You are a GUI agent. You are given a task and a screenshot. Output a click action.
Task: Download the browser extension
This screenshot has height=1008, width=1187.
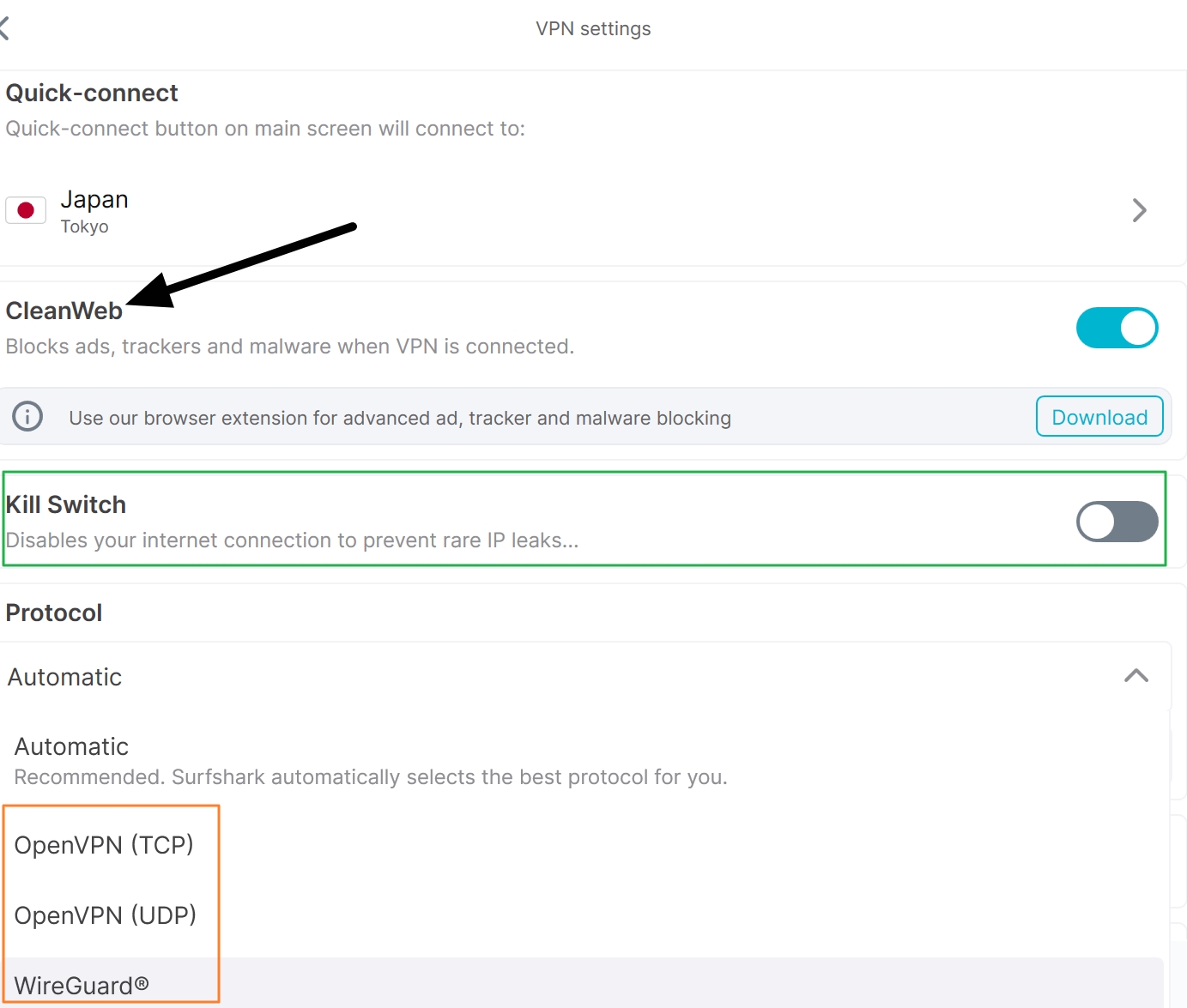tap(1099, 417)
